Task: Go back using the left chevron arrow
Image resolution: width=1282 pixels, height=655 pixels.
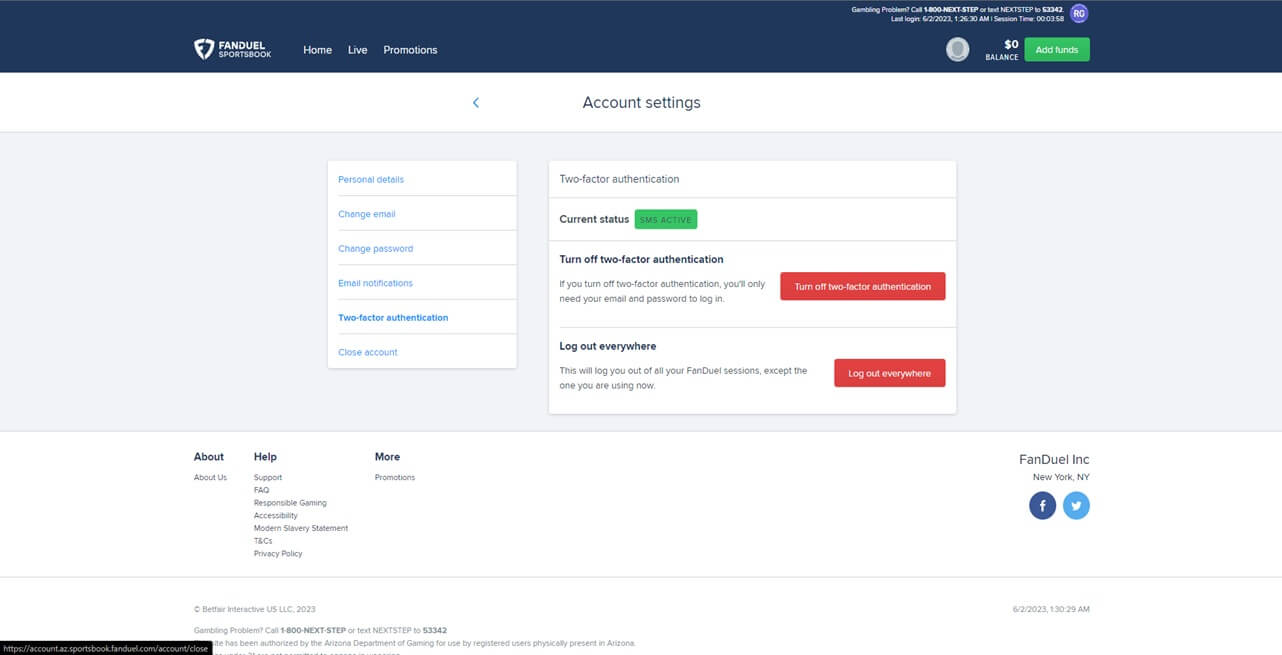Action: [x=476, y=103]
